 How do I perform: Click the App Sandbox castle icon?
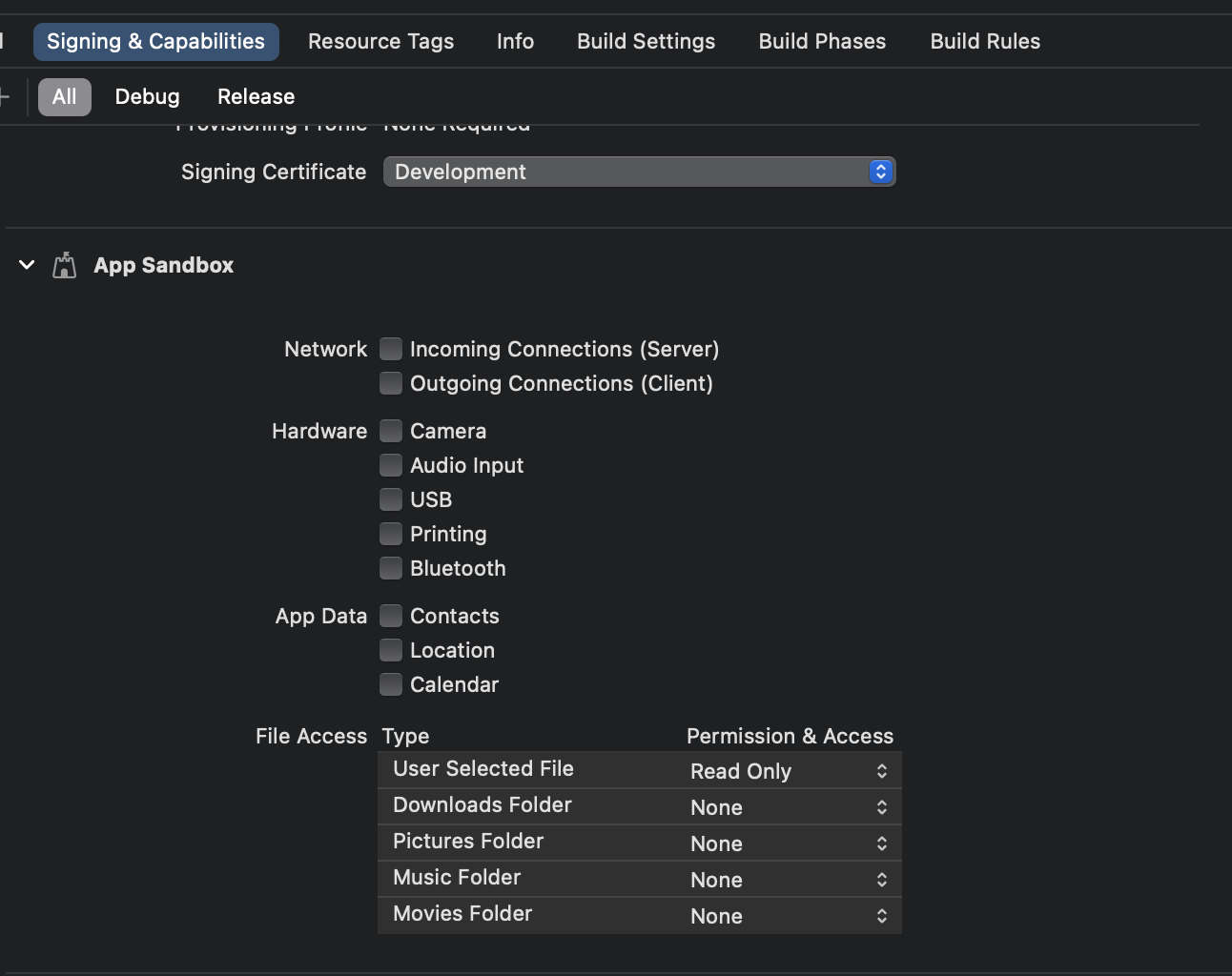(x=64, y=265)
